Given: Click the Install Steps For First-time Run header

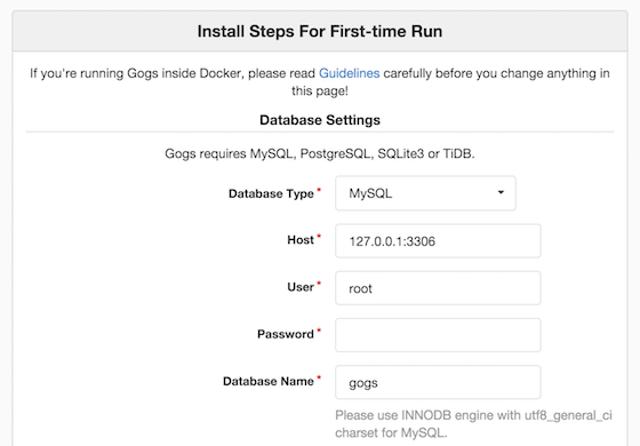Looking at the screenshot, I should pos(320,31).
